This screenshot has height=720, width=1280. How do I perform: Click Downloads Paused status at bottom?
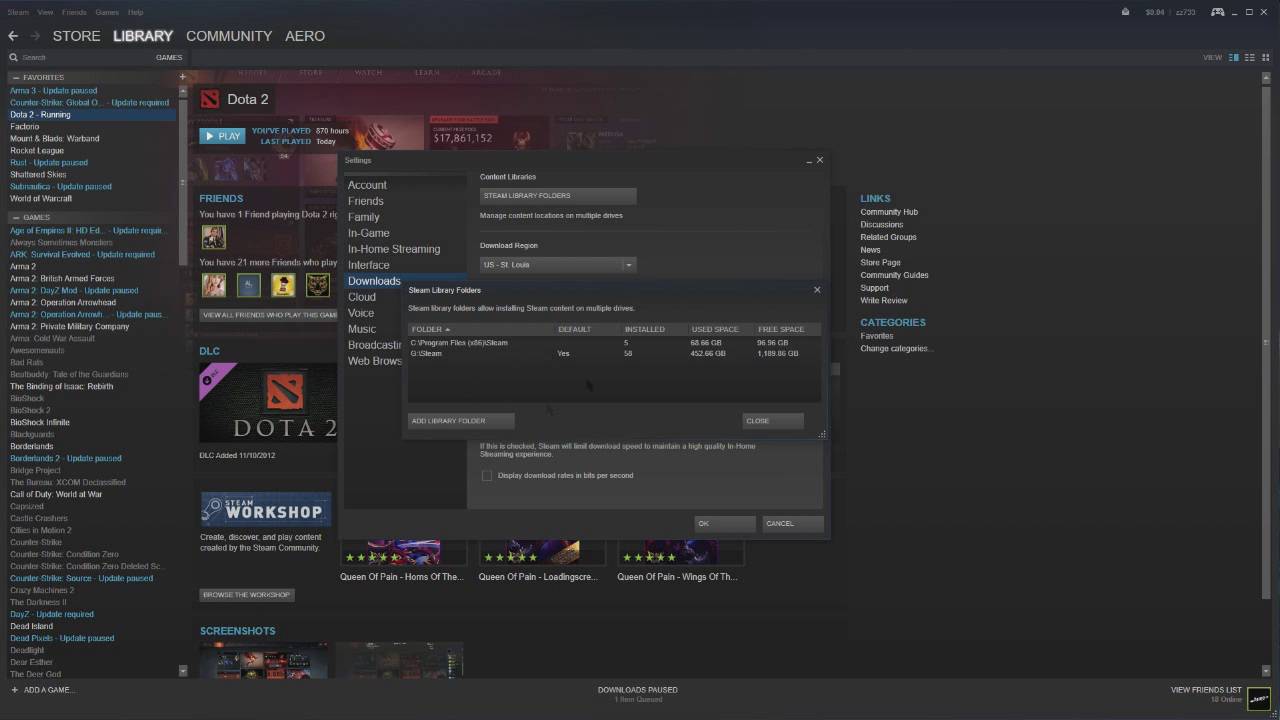[637, 690]
